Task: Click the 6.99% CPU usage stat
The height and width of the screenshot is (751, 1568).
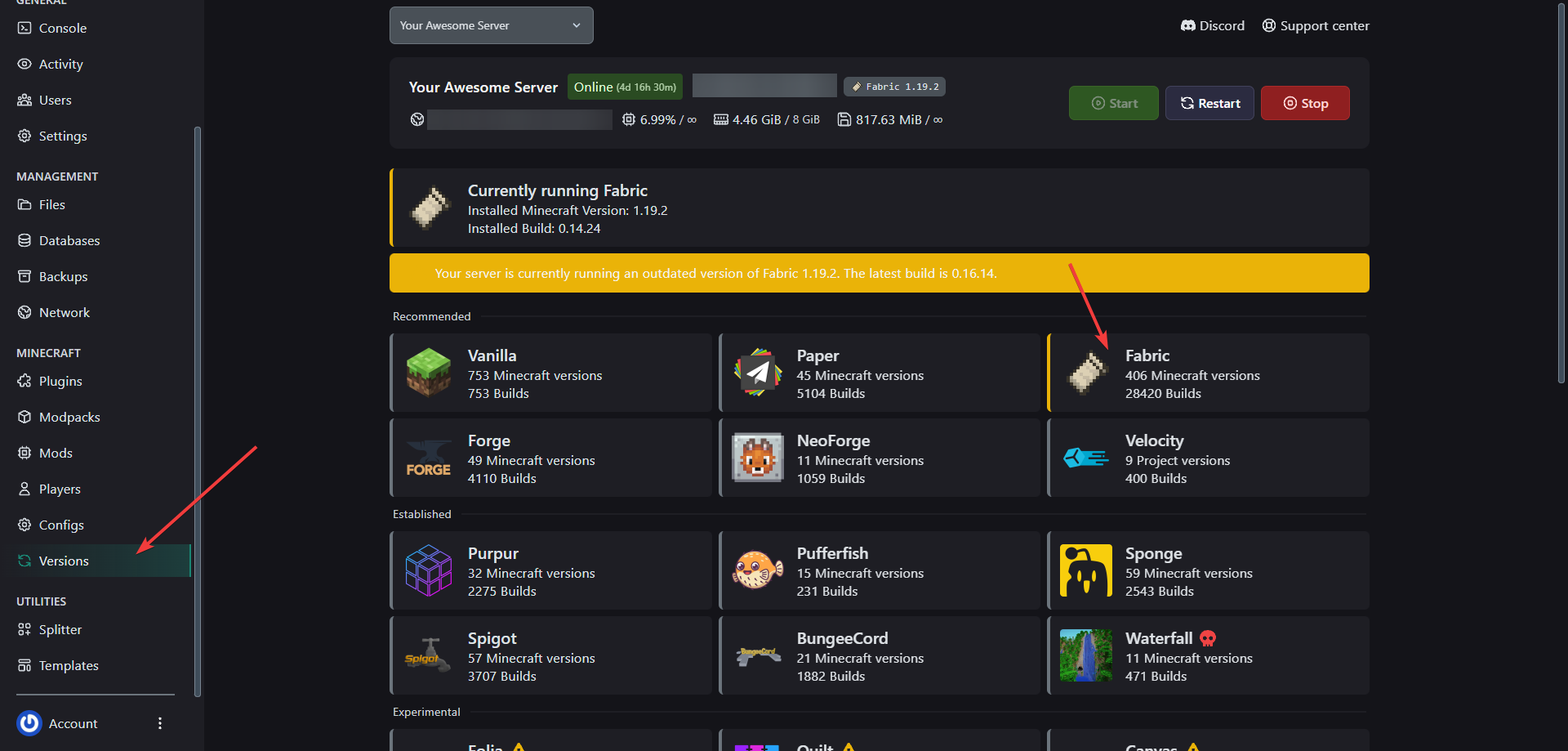Action: point(659,119)
